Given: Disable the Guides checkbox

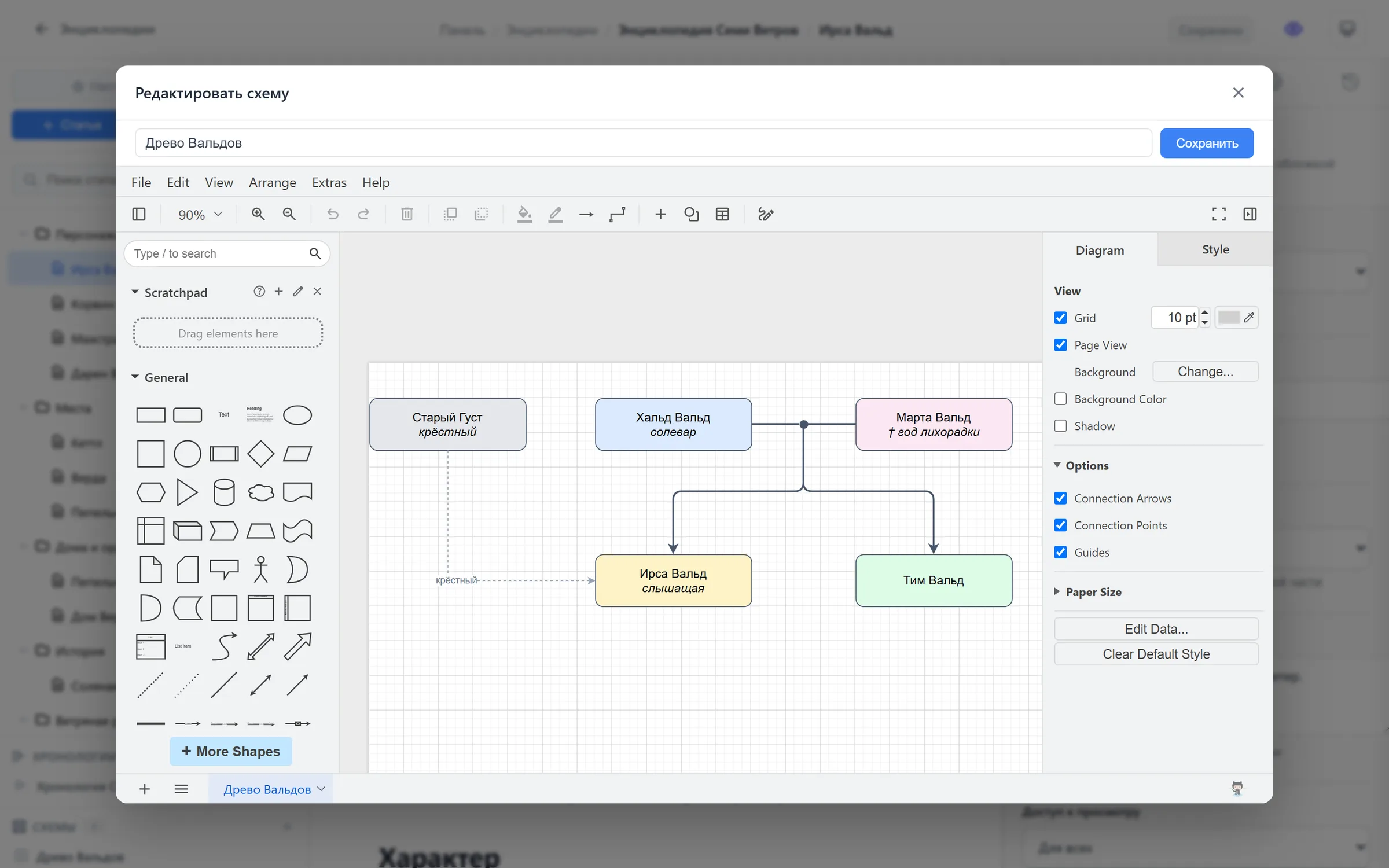Looking at the screenshot, I should point(1060,552).
